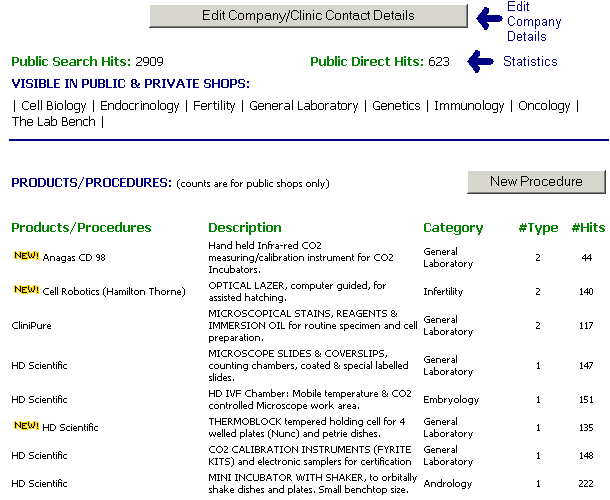The image size is (610, 500).
Task: Click the Products/Procedures column header
Action: [81, 228]
